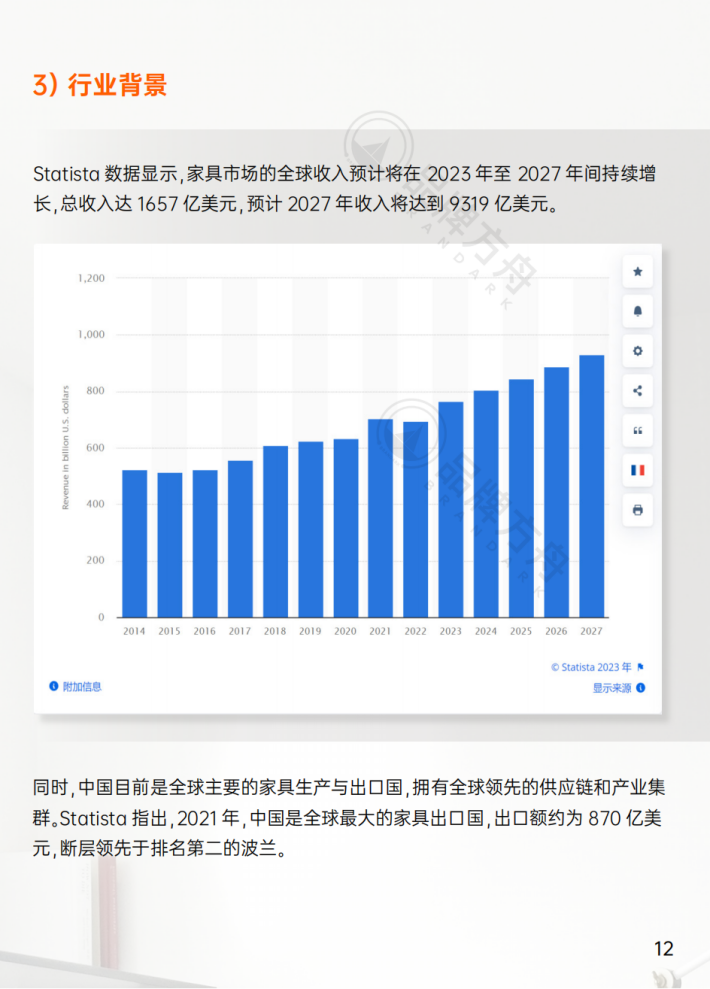Click the small flag icon after Statista 2023
This screenshot has height=989, width=710.
(x=641, y=667)
